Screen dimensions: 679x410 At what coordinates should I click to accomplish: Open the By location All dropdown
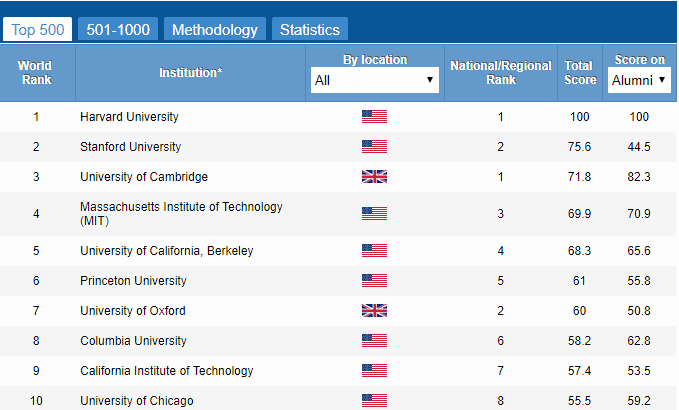click(375, 80)
